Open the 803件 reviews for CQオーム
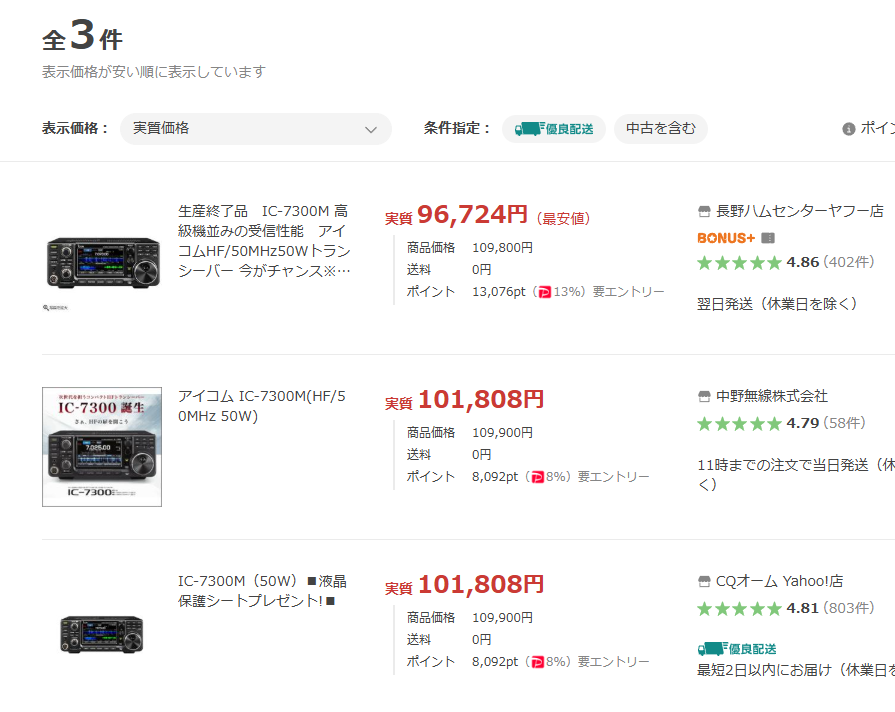 [x=848, y=608]
